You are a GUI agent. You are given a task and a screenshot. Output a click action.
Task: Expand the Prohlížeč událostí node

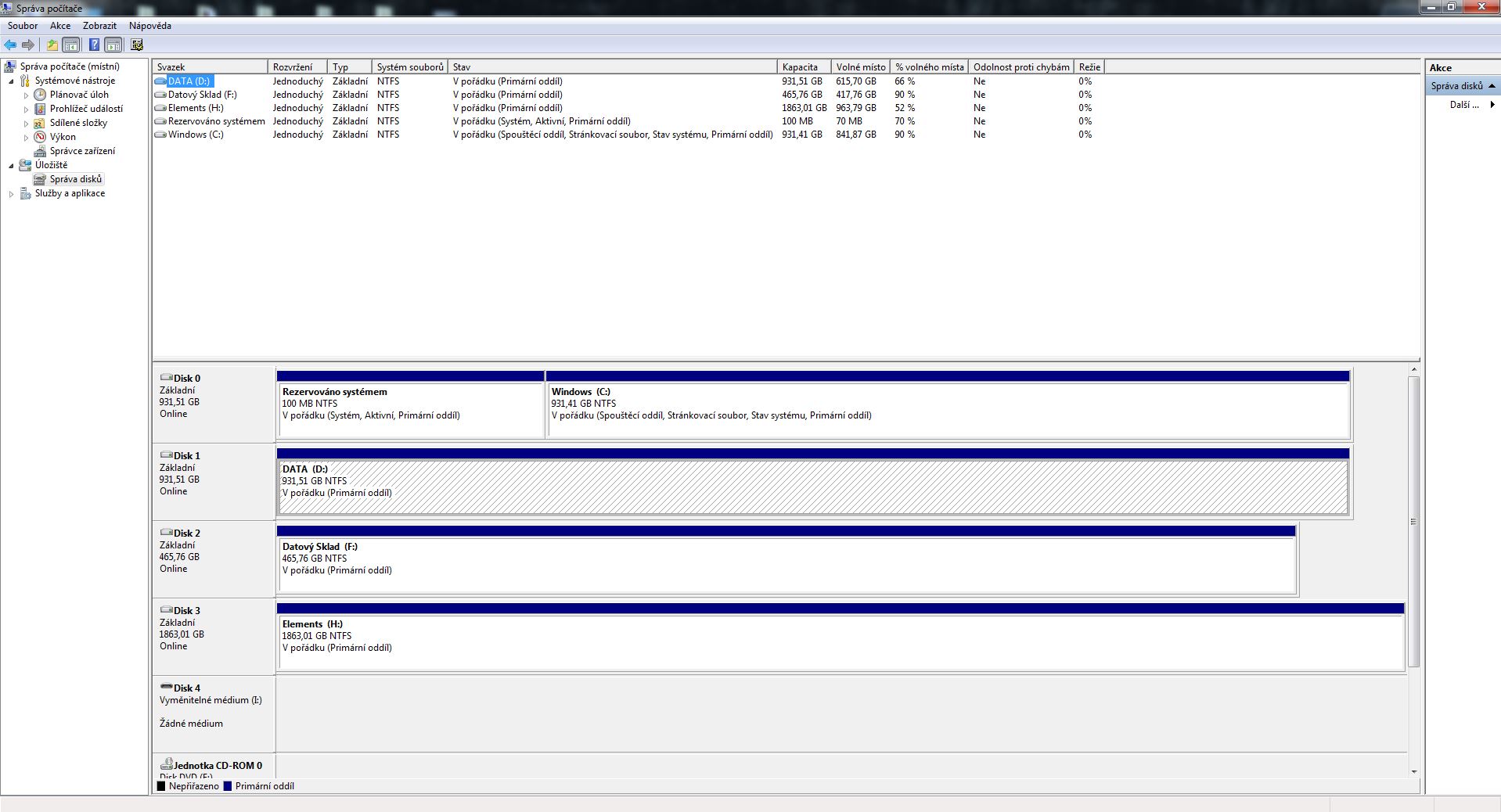pos(26,110)
